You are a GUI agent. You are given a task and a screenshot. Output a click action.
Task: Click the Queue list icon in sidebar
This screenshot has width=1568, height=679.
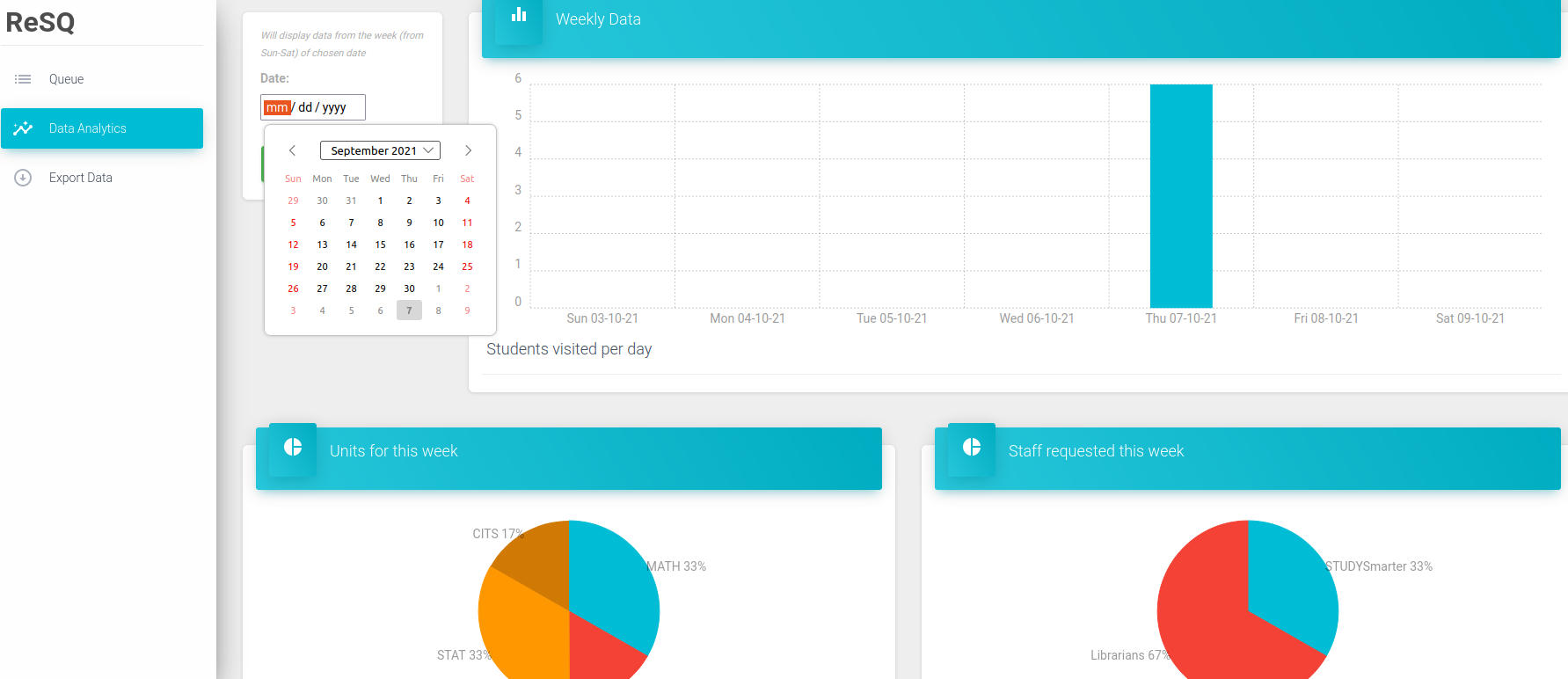coord(23,79)
